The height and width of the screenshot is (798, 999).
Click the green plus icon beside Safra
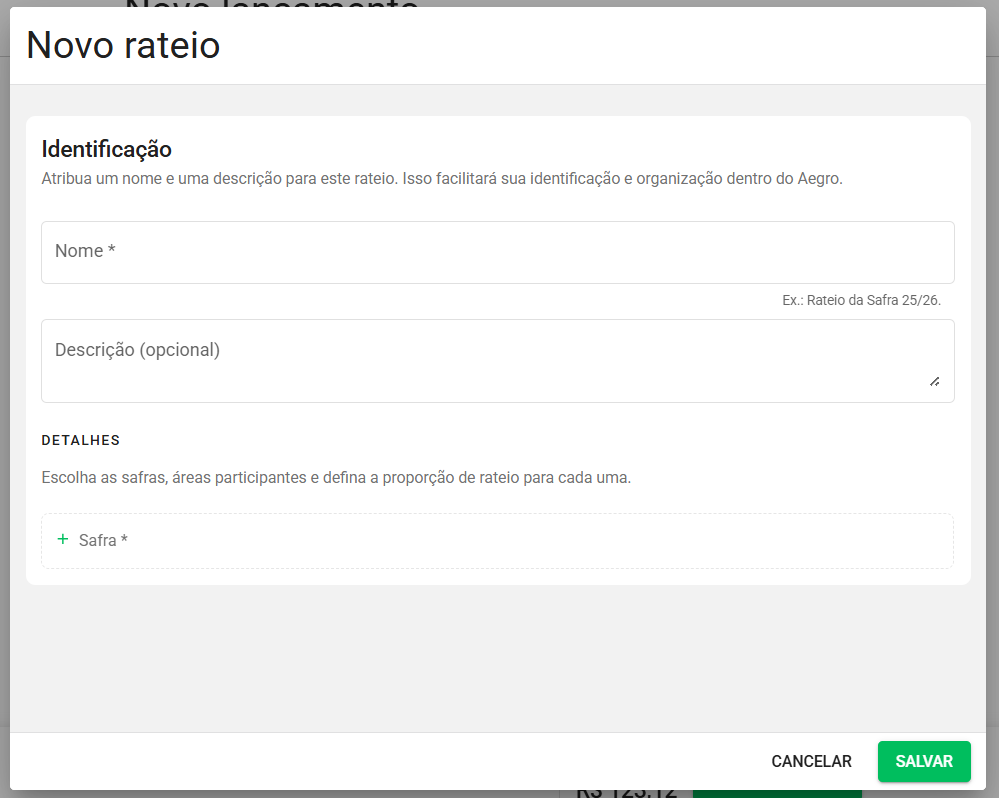[x=62, y=539]
